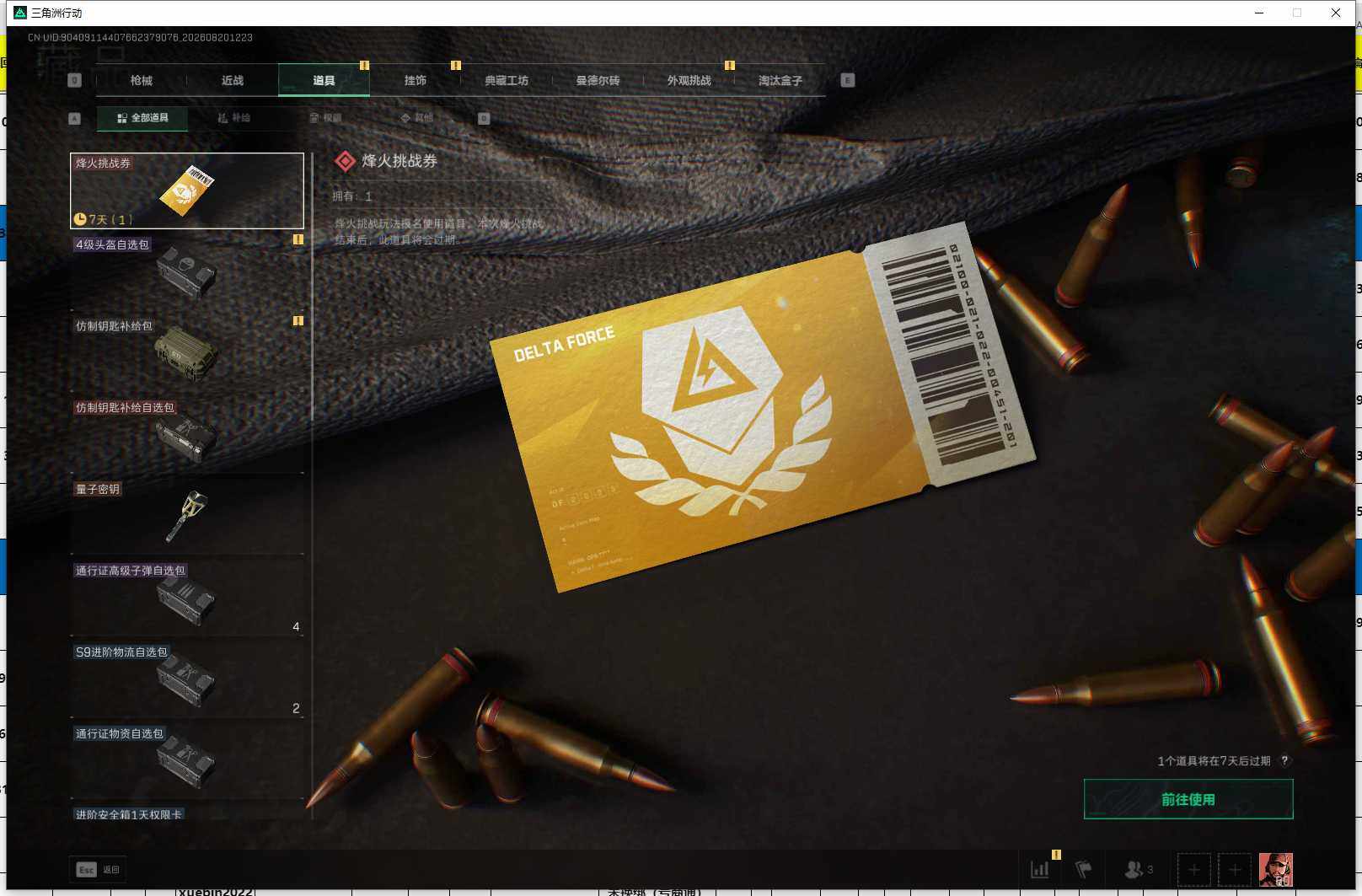
Task: Filter items by 权限
Action: click(x=325, y=118)
